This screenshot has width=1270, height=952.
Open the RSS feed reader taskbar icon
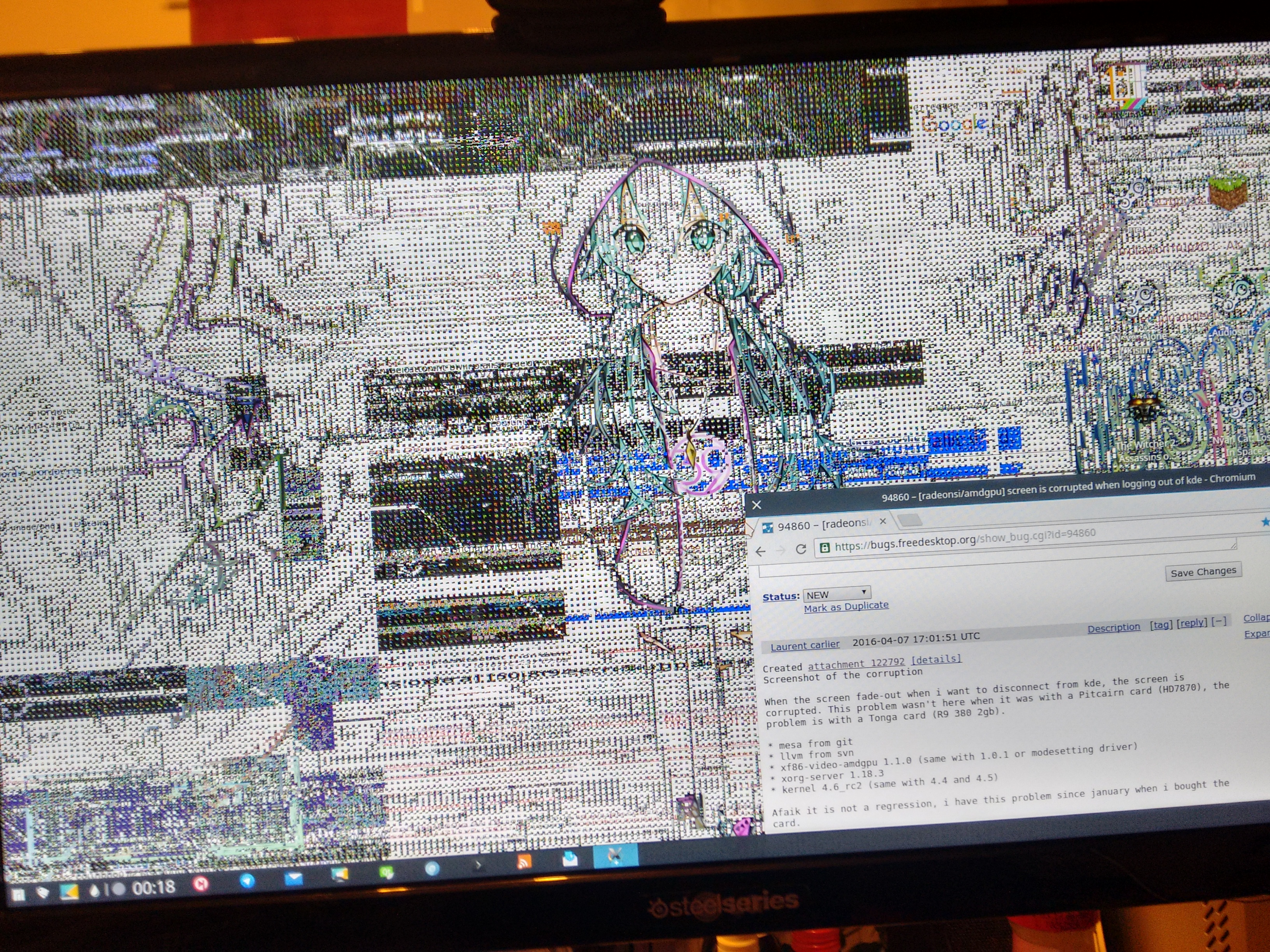(x=524, y=862)
